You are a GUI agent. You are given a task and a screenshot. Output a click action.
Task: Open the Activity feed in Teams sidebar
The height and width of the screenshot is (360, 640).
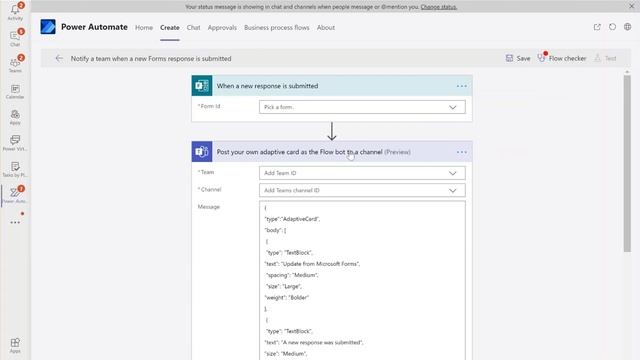click(15, 12)
